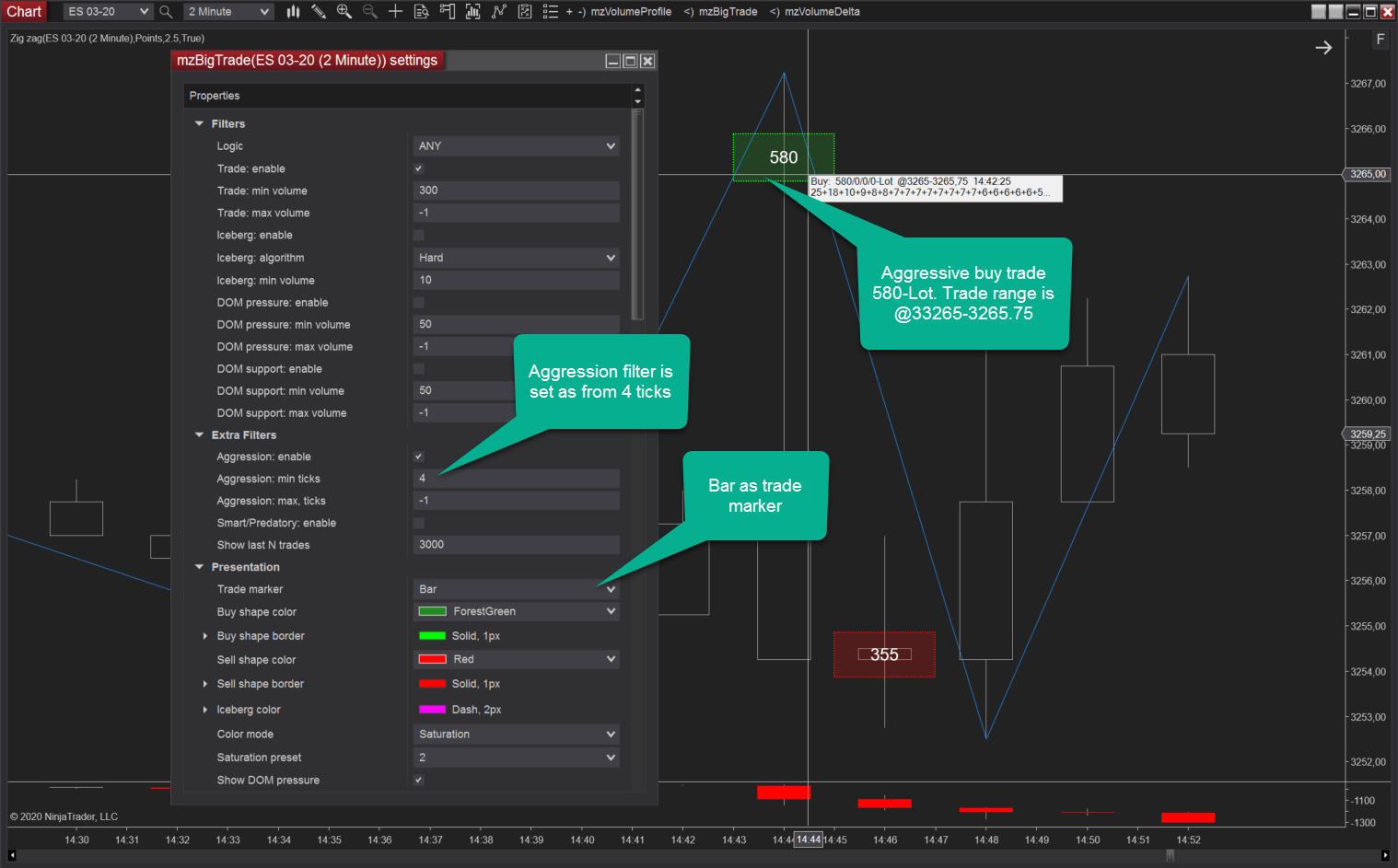Open the data series icon
The width and height of the screenshot is (1398, 868).
click(472, 12)
